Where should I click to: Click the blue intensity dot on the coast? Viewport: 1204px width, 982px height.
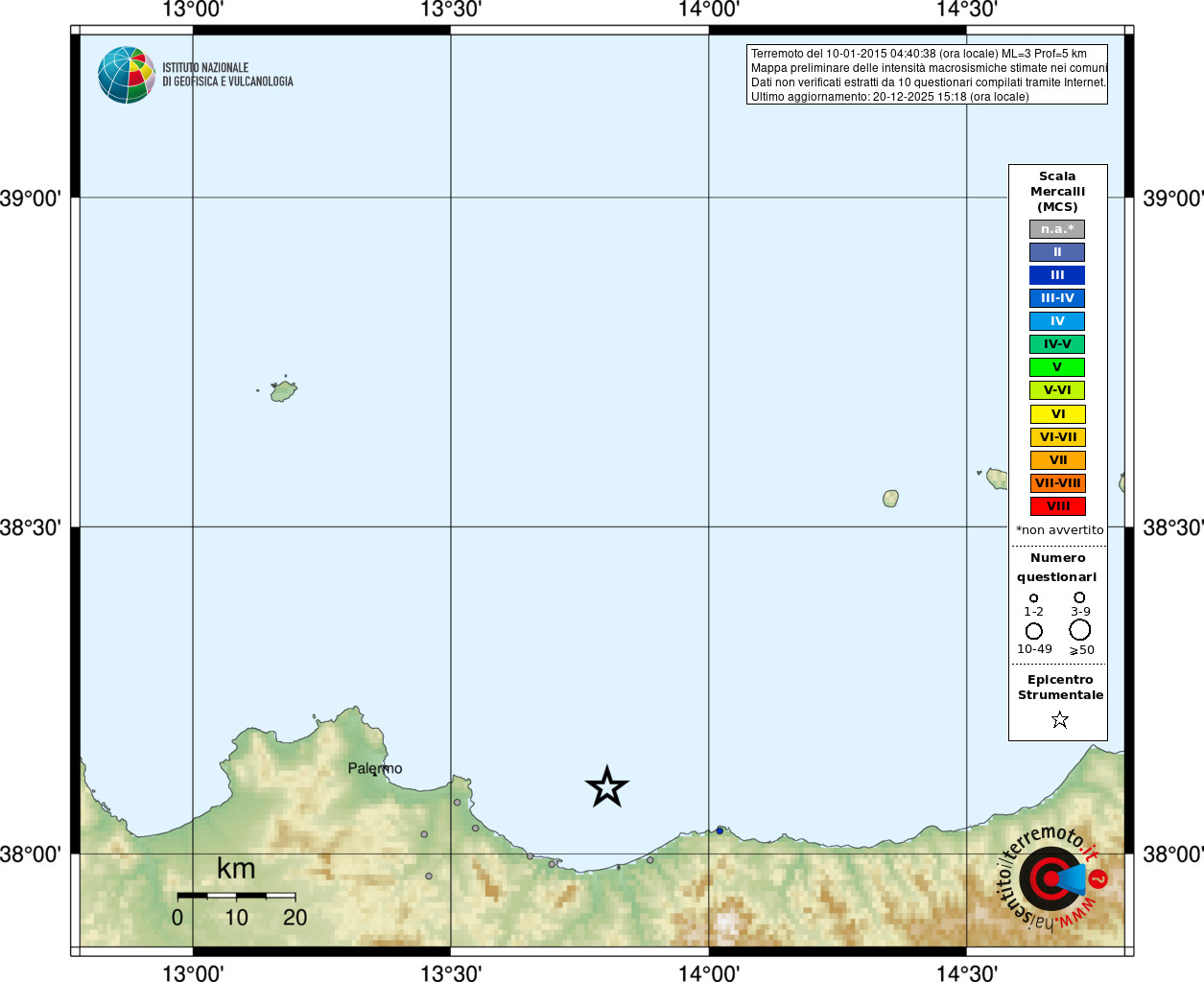coord(720,830)
